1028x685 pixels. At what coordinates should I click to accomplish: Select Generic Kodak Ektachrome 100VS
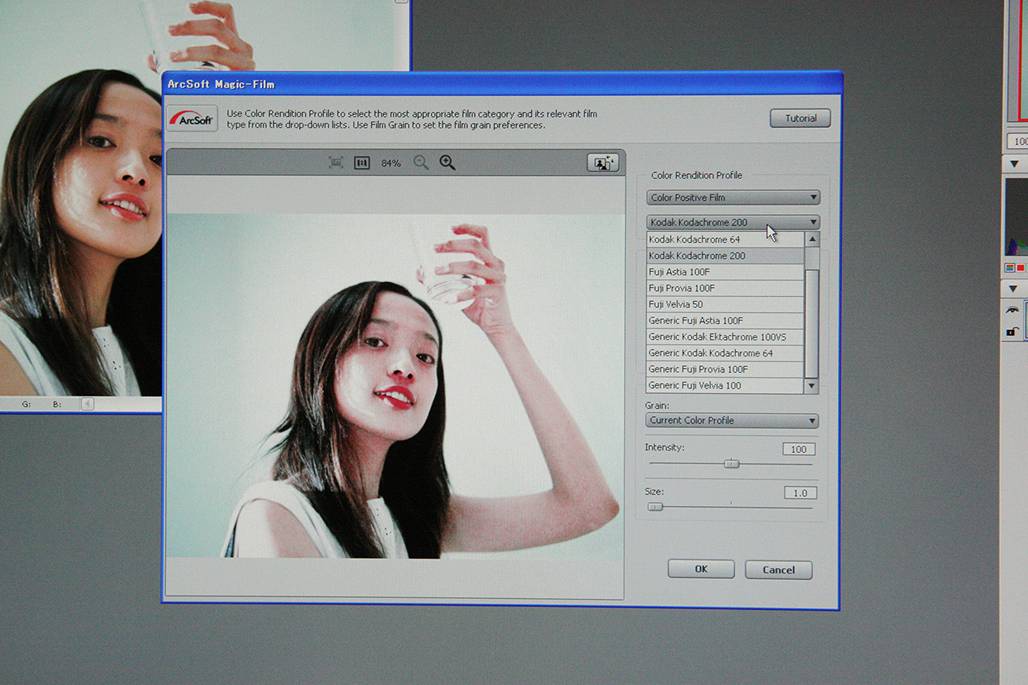pos(725,336)
